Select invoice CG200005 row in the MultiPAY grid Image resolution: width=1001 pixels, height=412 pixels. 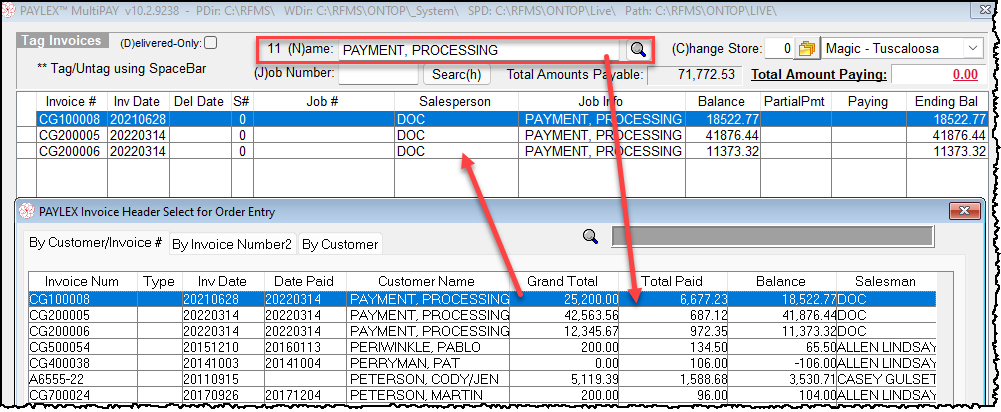click(68, 135)
